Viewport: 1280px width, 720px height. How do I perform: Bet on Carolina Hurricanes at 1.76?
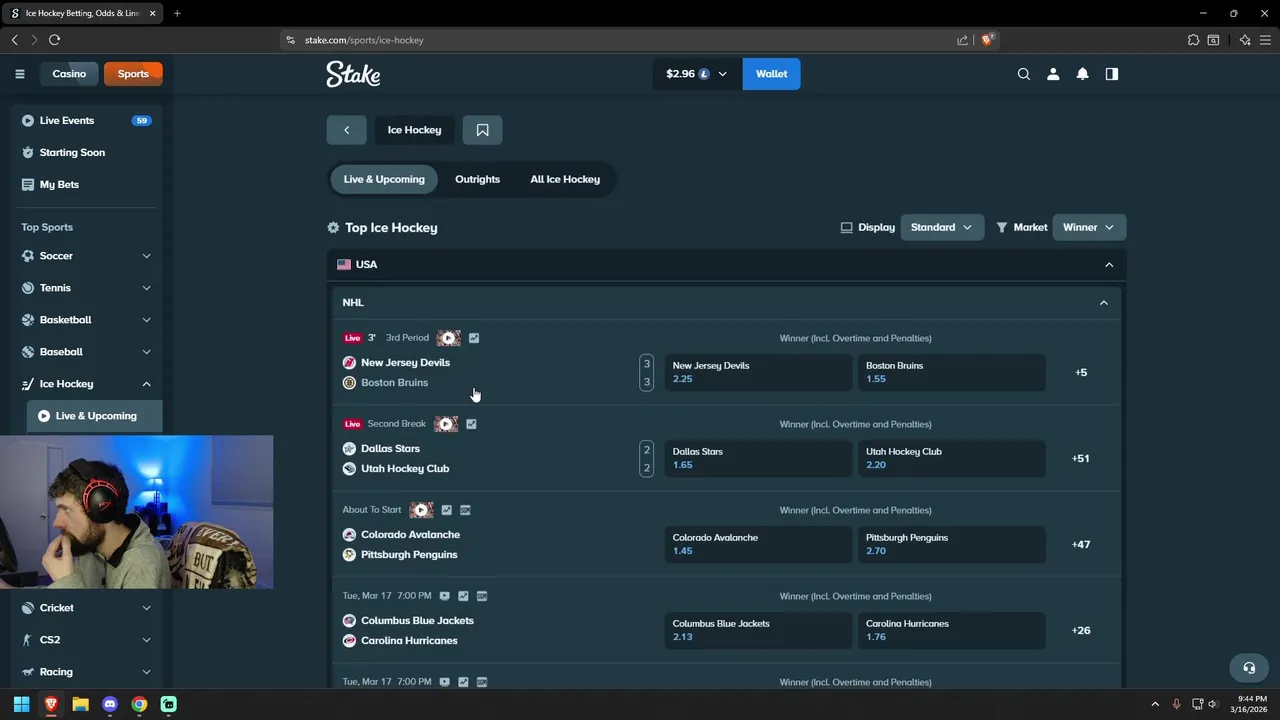[951, 630]
